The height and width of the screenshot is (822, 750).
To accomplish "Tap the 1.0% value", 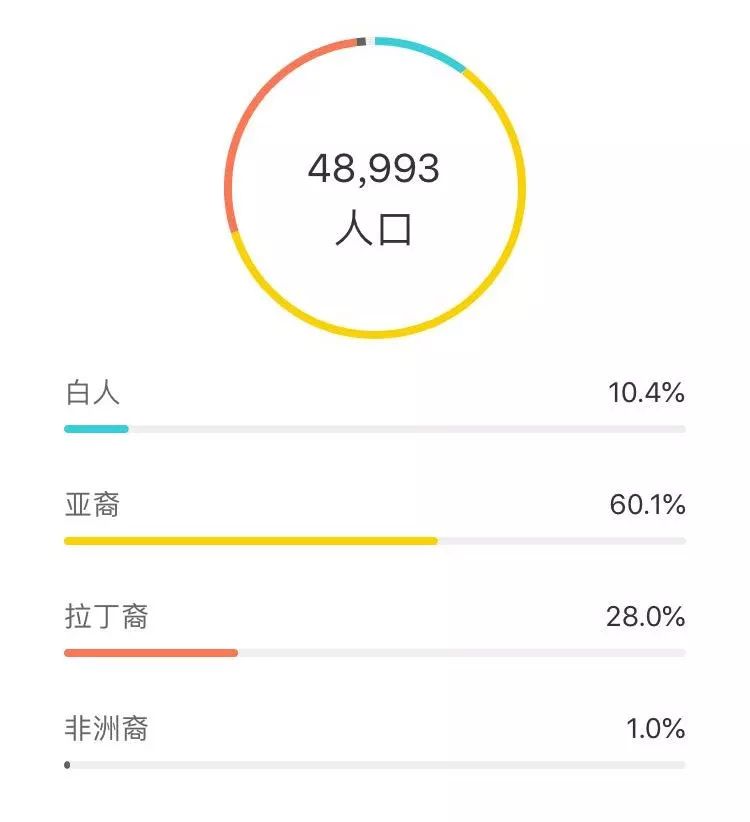I will (655, 729).
